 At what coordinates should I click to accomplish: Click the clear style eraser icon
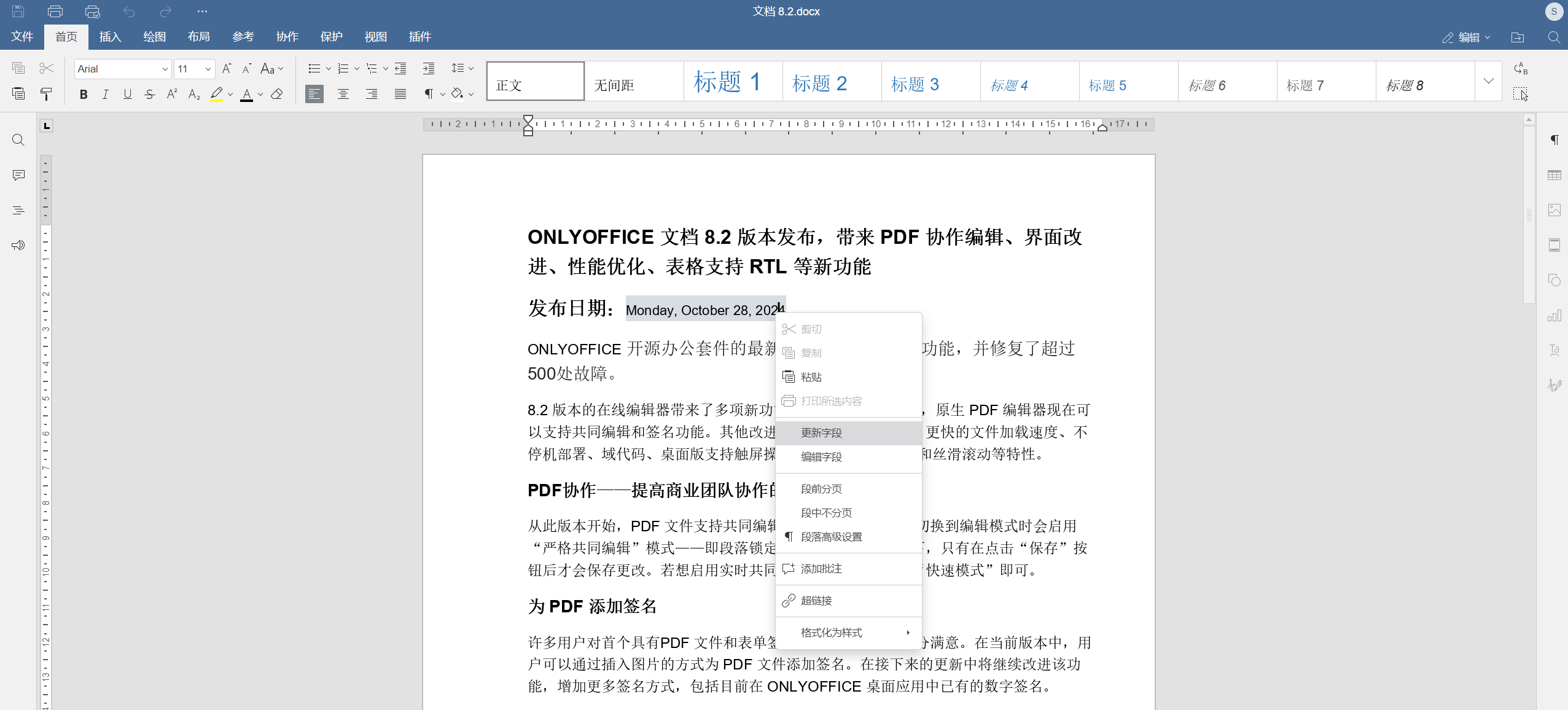[277, 94]
